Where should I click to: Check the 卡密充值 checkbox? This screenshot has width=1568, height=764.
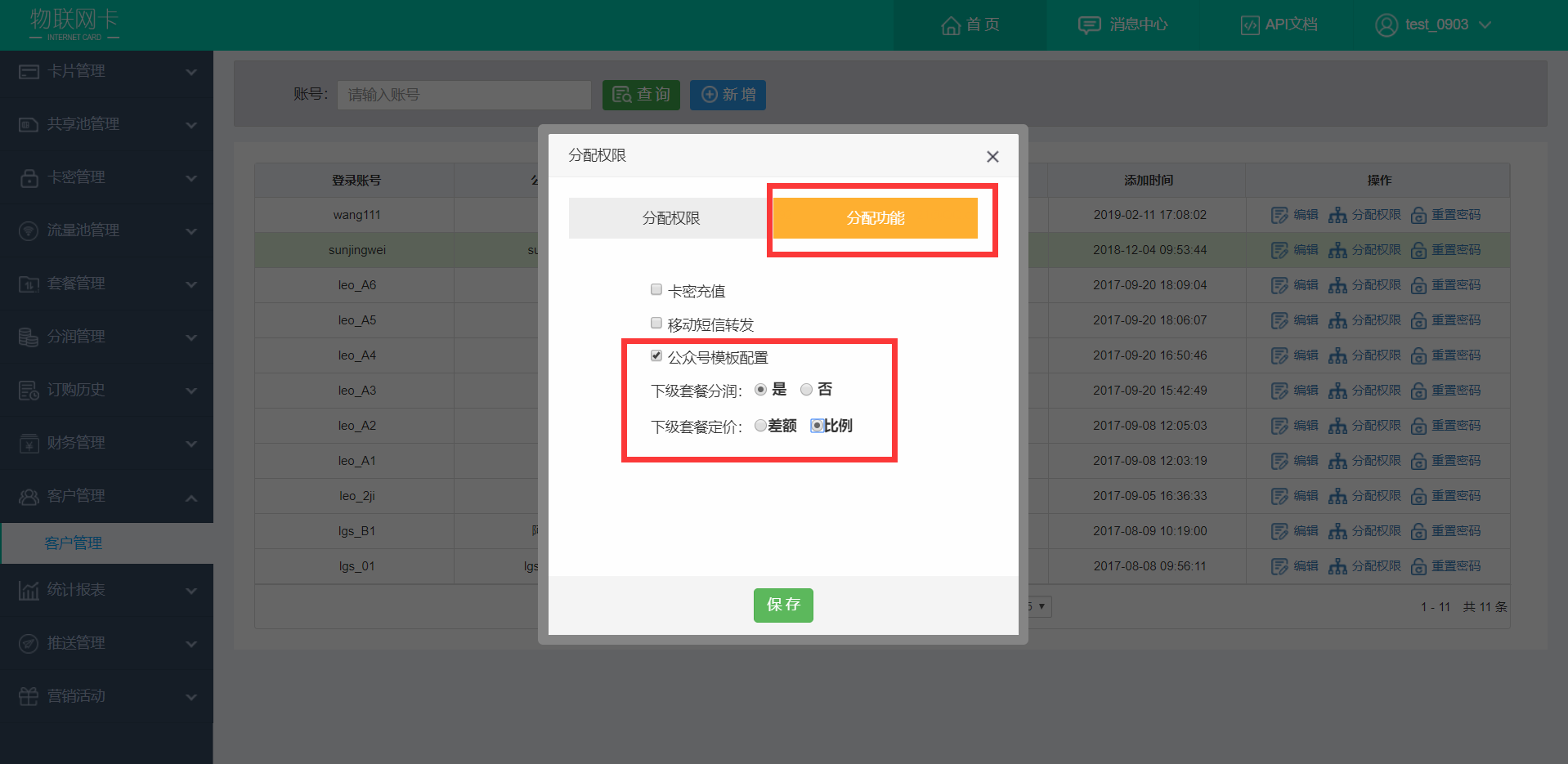pos(656,289)
